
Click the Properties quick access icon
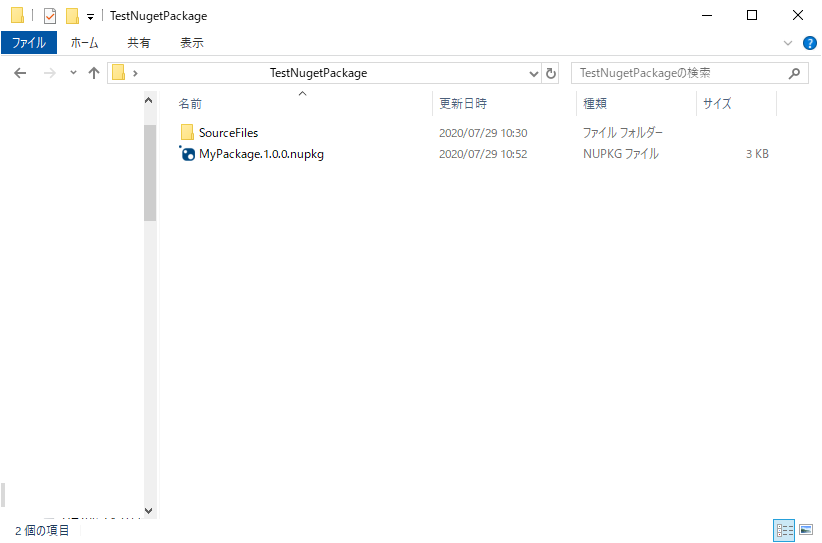pos(50,16)
